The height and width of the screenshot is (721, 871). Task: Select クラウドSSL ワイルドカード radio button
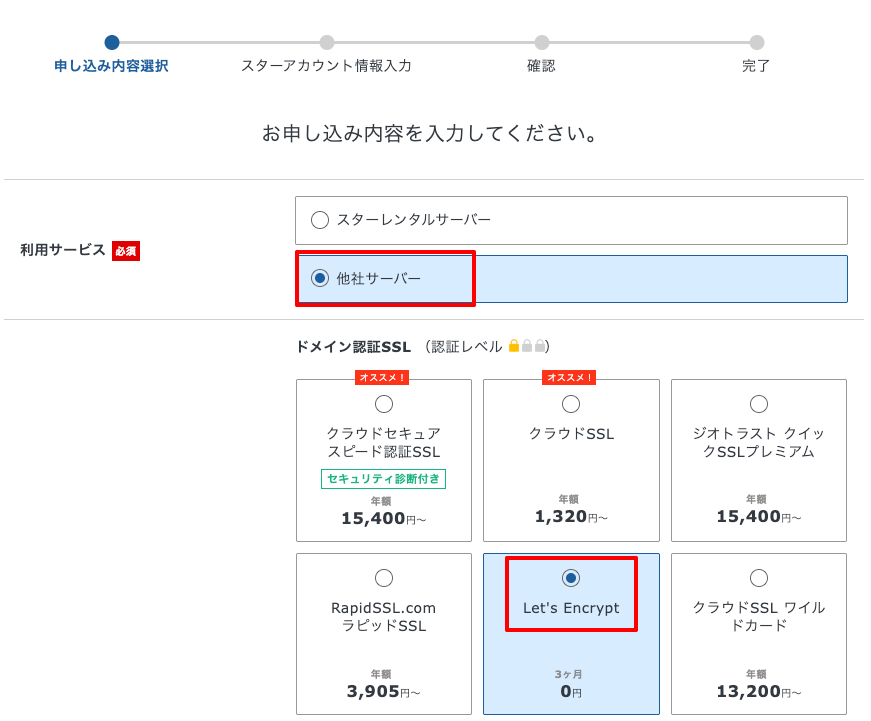click(x=758, y=578)
